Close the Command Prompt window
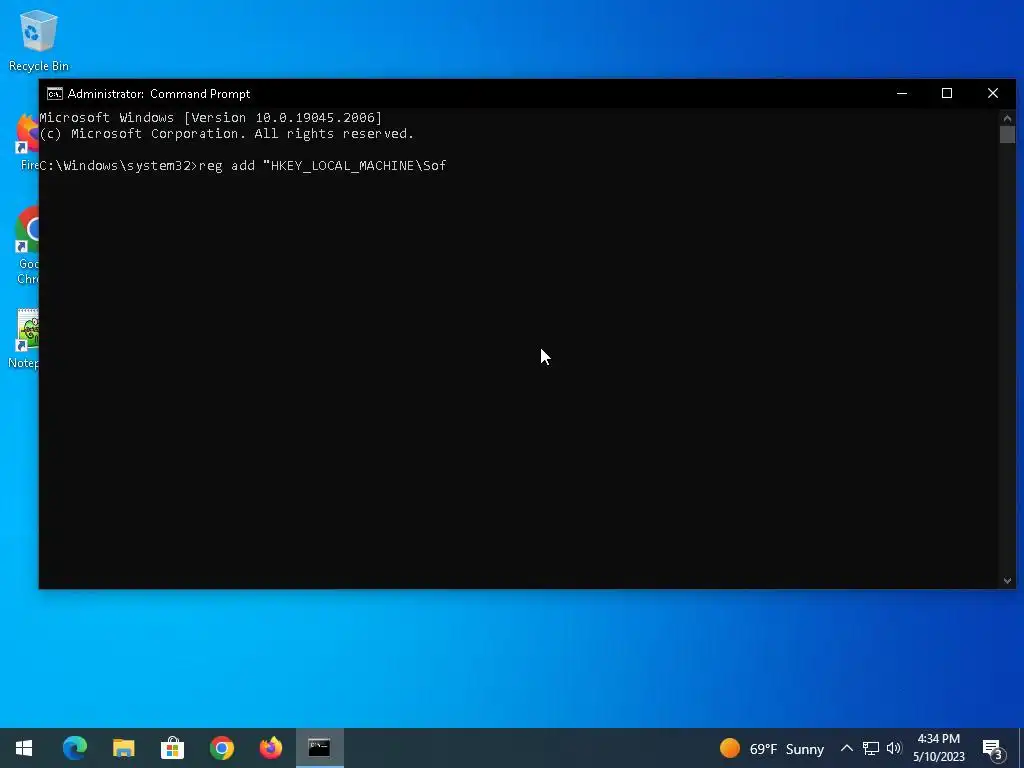Screen dimensions: 1024x768 993,93
